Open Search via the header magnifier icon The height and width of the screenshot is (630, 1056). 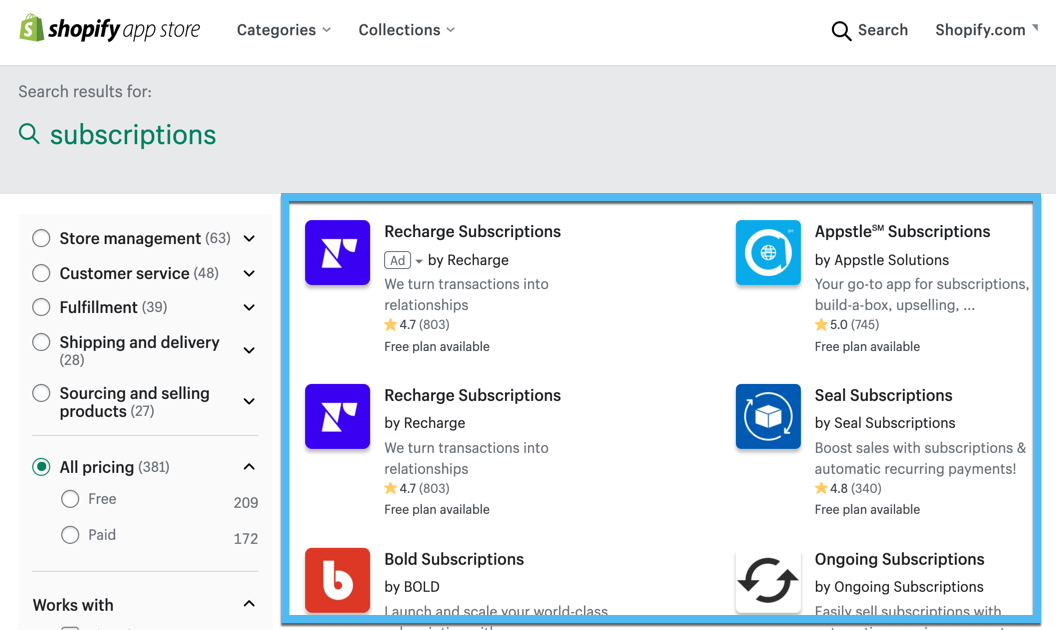[840, 31]
